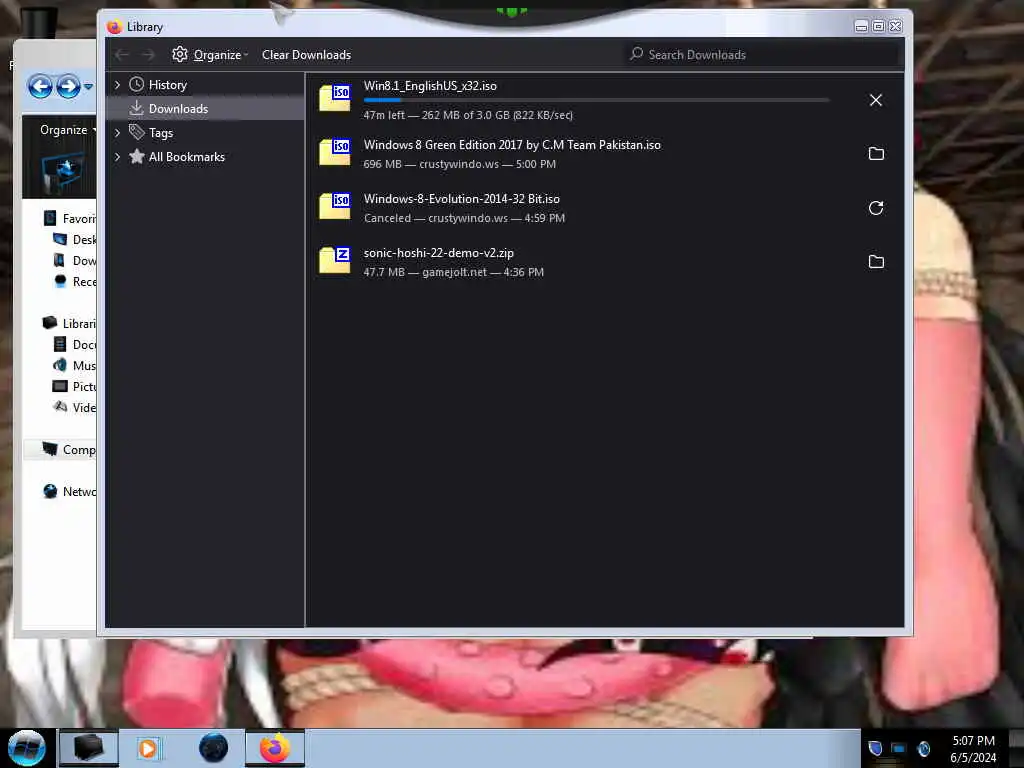Select History in the Library sidebar
The width and height of the screenshot is (1024, 768).
(167, 85)
